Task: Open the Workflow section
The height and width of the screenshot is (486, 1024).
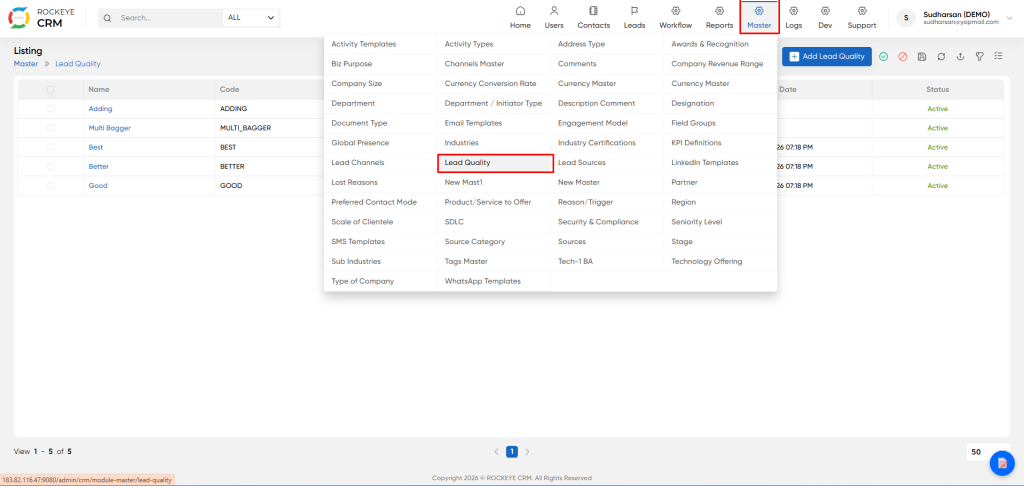Action: 675,18
